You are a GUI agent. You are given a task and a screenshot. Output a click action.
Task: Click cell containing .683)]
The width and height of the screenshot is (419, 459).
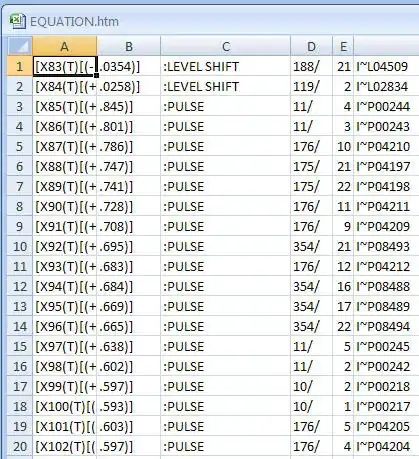(129, 266)
